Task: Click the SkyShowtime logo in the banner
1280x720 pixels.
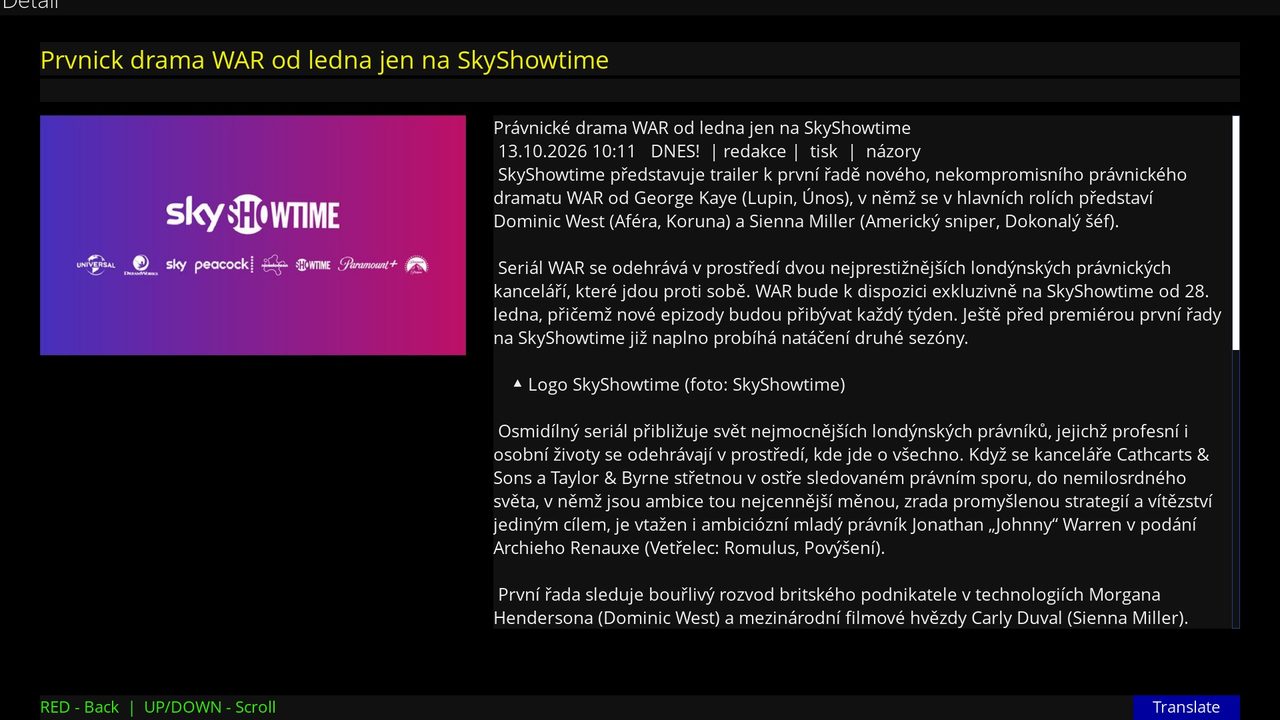Action: coord(253,214)
